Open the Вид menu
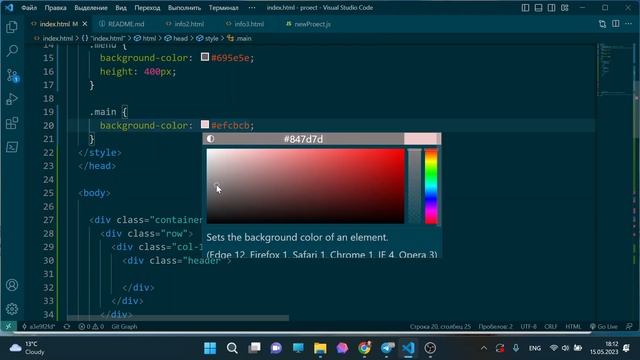 point(121,8)
